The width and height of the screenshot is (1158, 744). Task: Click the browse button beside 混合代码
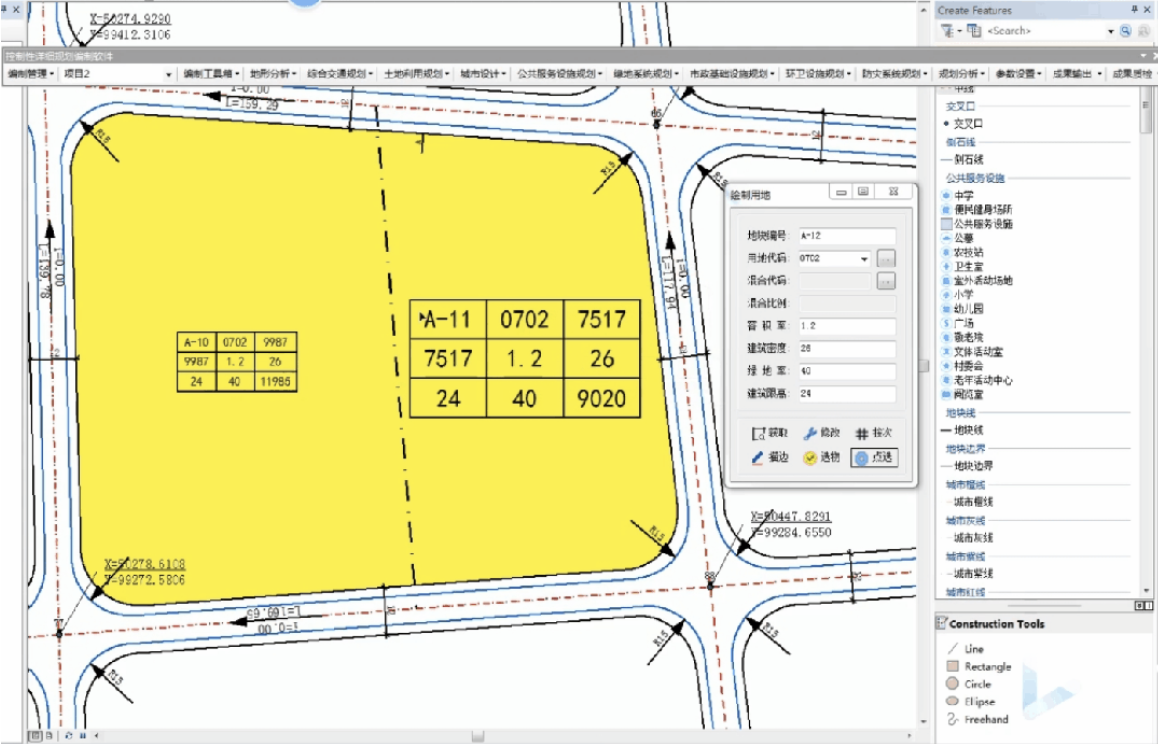pyautogui.click(x=886, y=281)
